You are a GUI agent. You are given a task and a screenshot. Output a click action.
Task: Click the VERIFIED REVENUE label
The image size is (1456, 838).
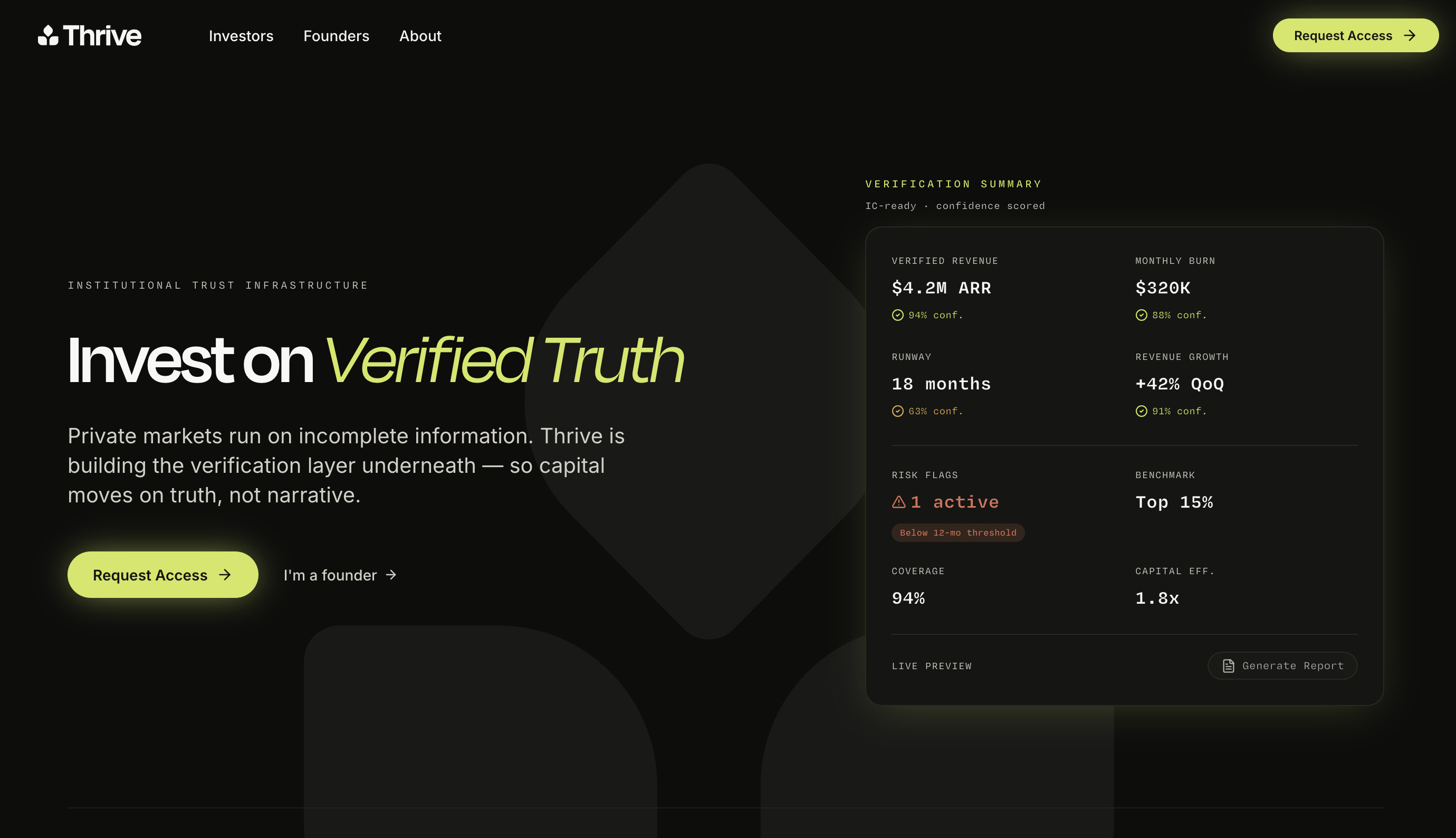pyautogui.click(x=945, y=261)
